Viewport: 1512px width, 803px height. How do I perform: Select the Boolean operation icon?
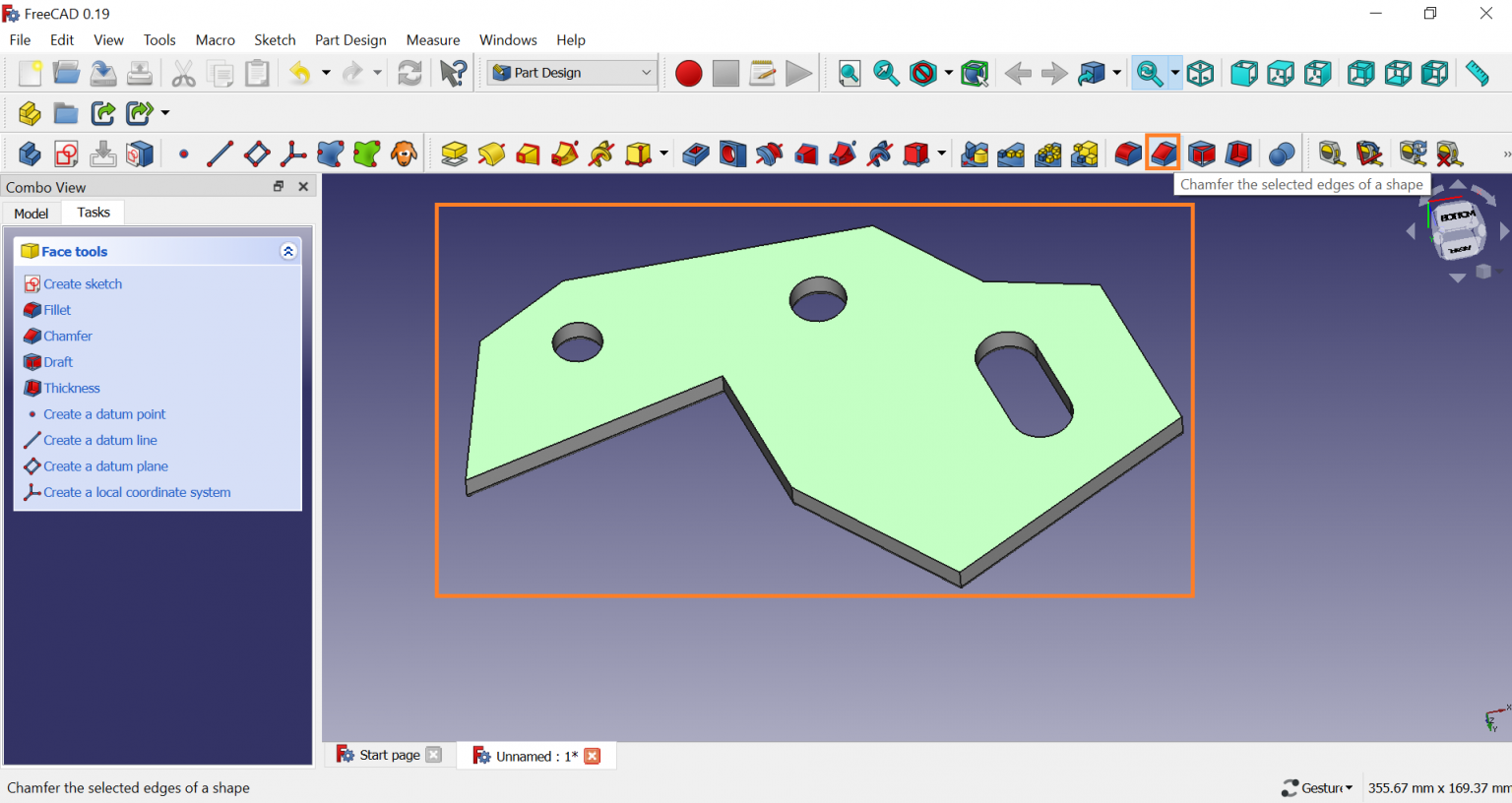click(x=1281, y=154)
